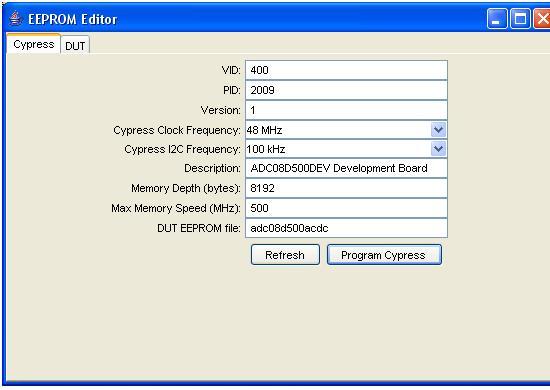Click the 'Memory Depth (bytes):' label

[186, 188]
